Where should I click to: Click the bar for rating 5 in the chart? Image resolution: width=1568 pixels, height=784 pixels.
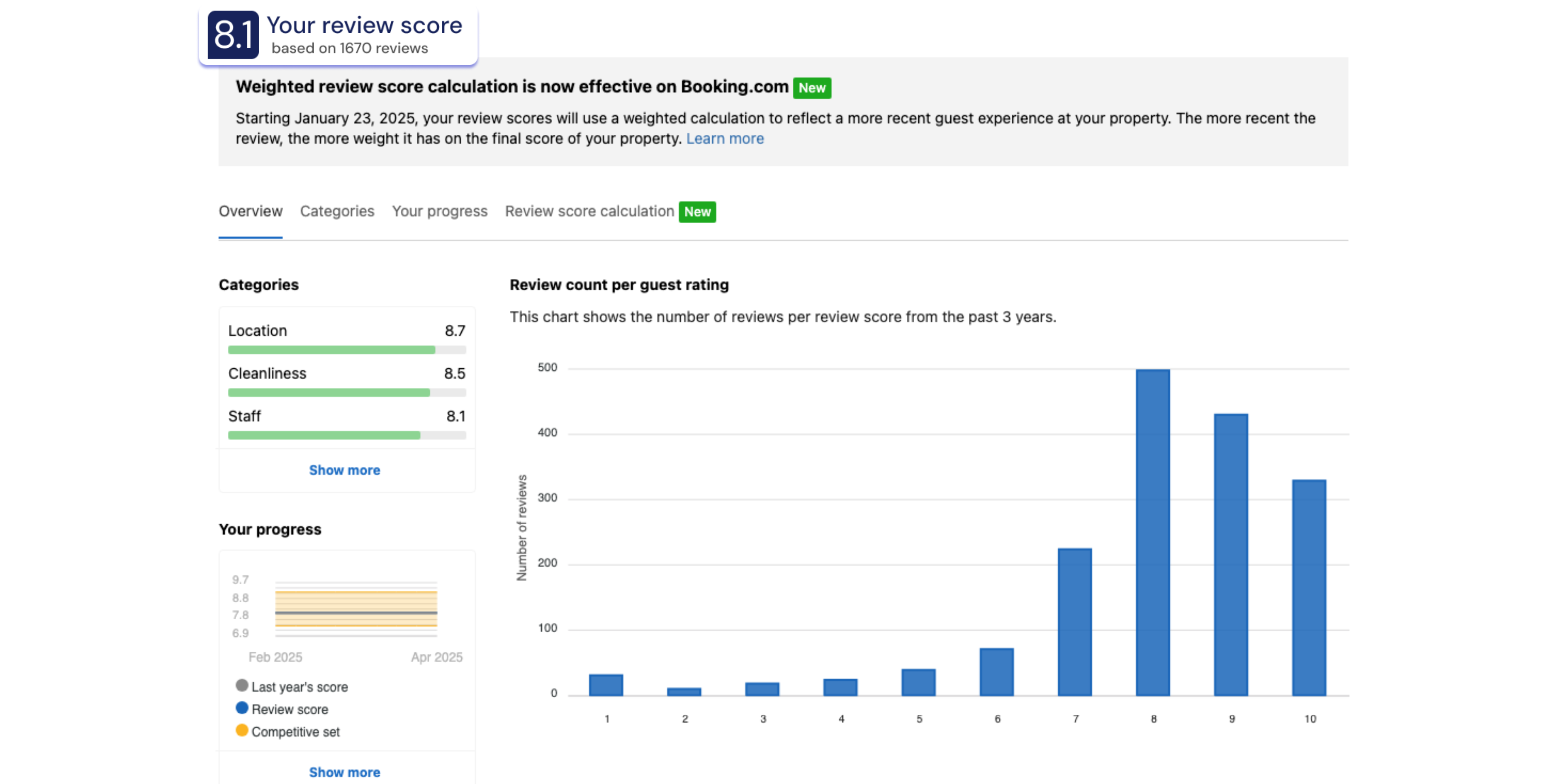pos(918,682)
